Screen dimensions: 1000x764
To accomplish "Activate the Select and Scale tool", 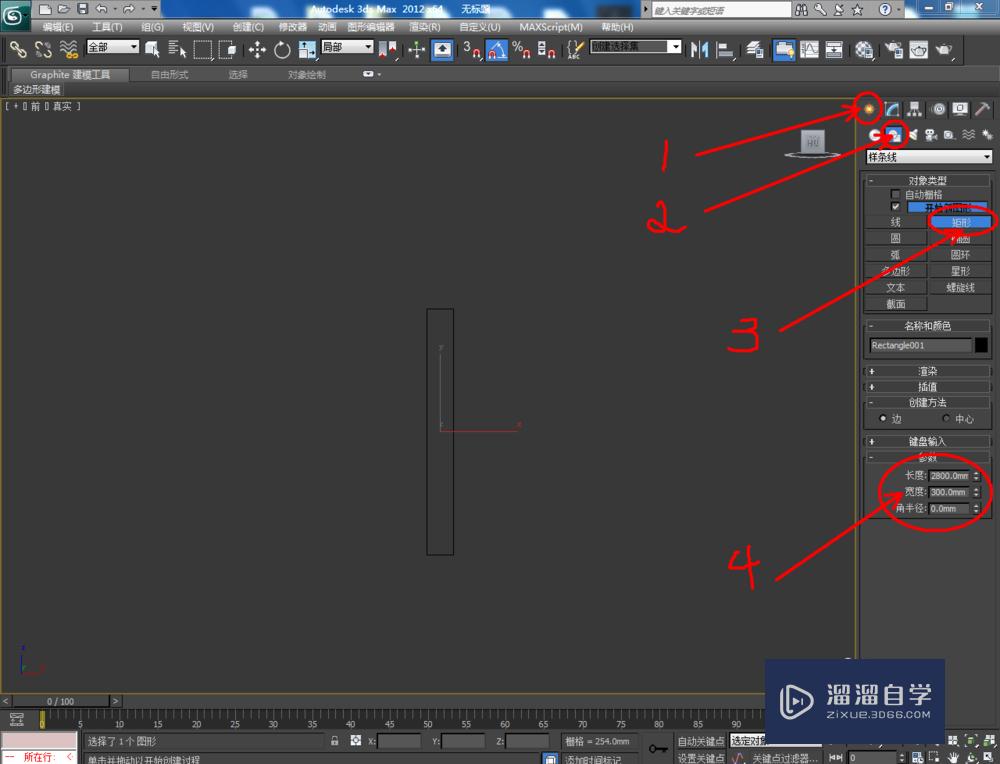I will pyautogui.click(x=307, y=49).
